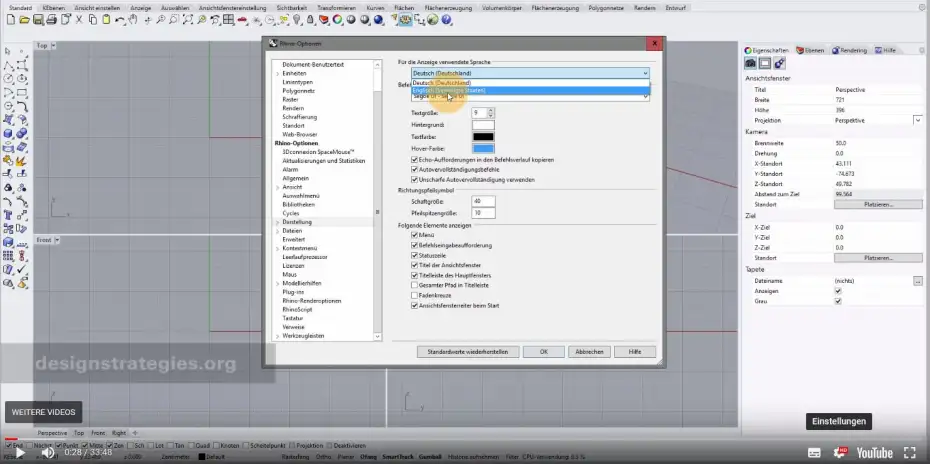Uncheck the Statuszeile checkbox
Screen dimensions: 930x464
(414, 255)
